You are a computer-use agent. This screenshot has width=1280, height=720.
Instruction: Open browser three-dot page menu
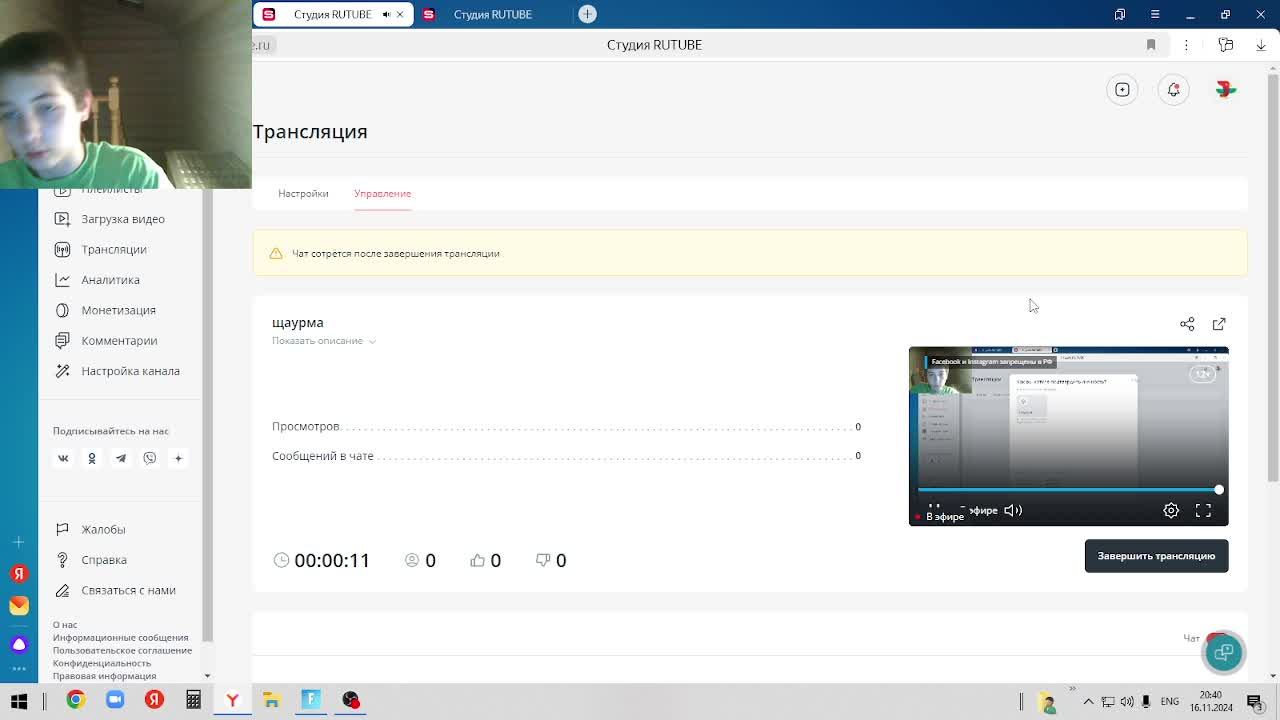pos(1186,45)
